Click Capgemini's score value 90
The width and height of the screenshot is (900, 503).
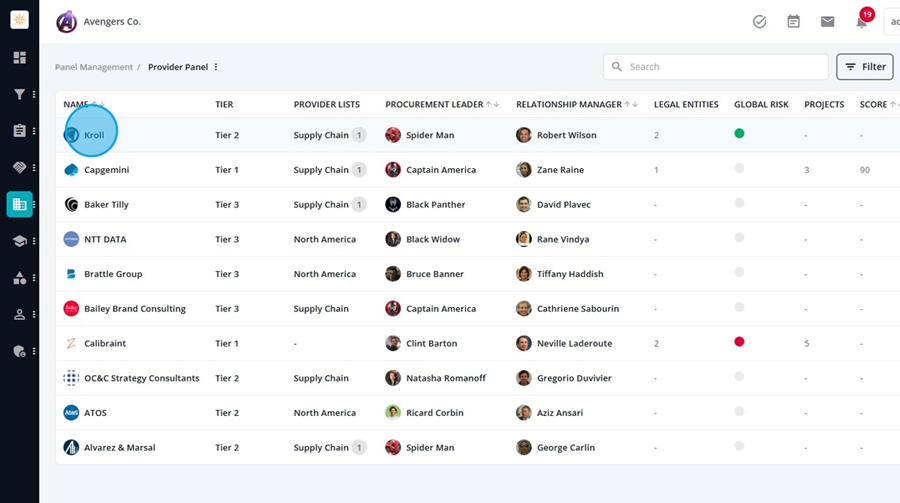tap(864, 170)
